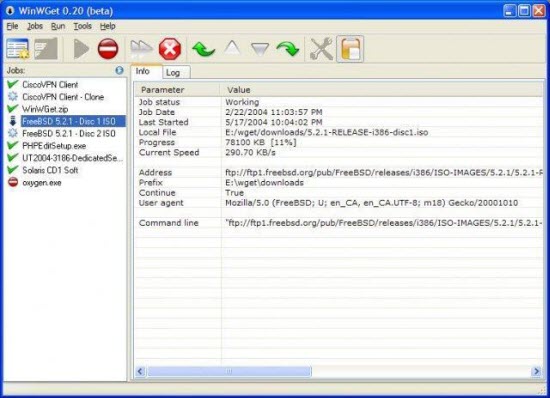Click the Current Speed value '290.70 KB/s'
Viewport: 550px width, 398px height.
click(250, 153)
